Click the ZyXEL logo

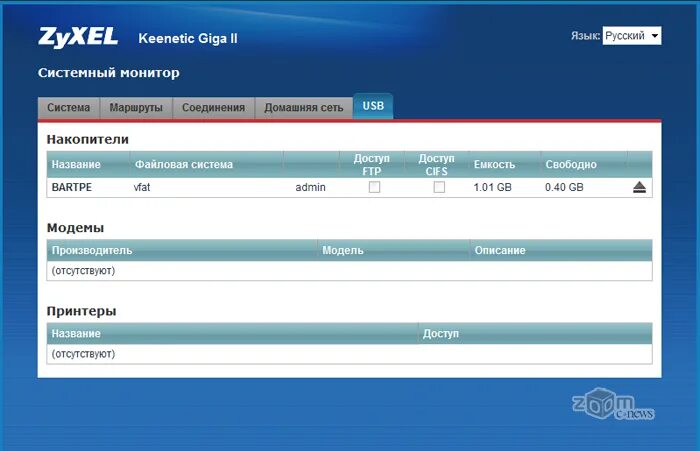(80, 38)
